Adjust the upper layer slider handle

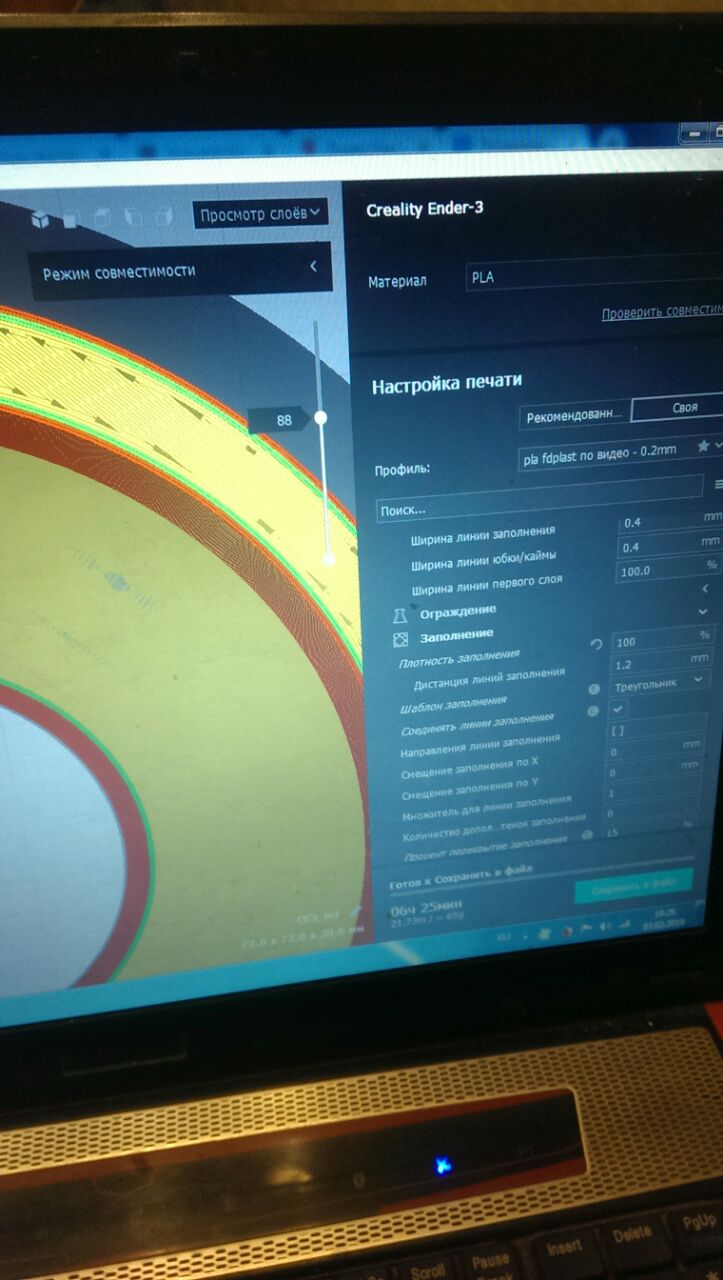tap(321, 418)
